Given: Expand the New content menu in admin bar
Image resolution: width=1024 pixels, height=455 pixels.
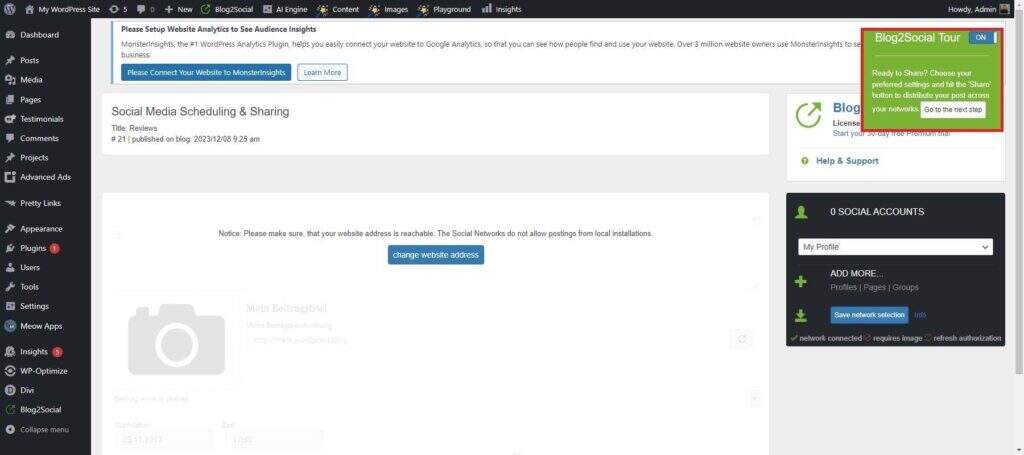Looking at the screenshot, I should 178,9.
